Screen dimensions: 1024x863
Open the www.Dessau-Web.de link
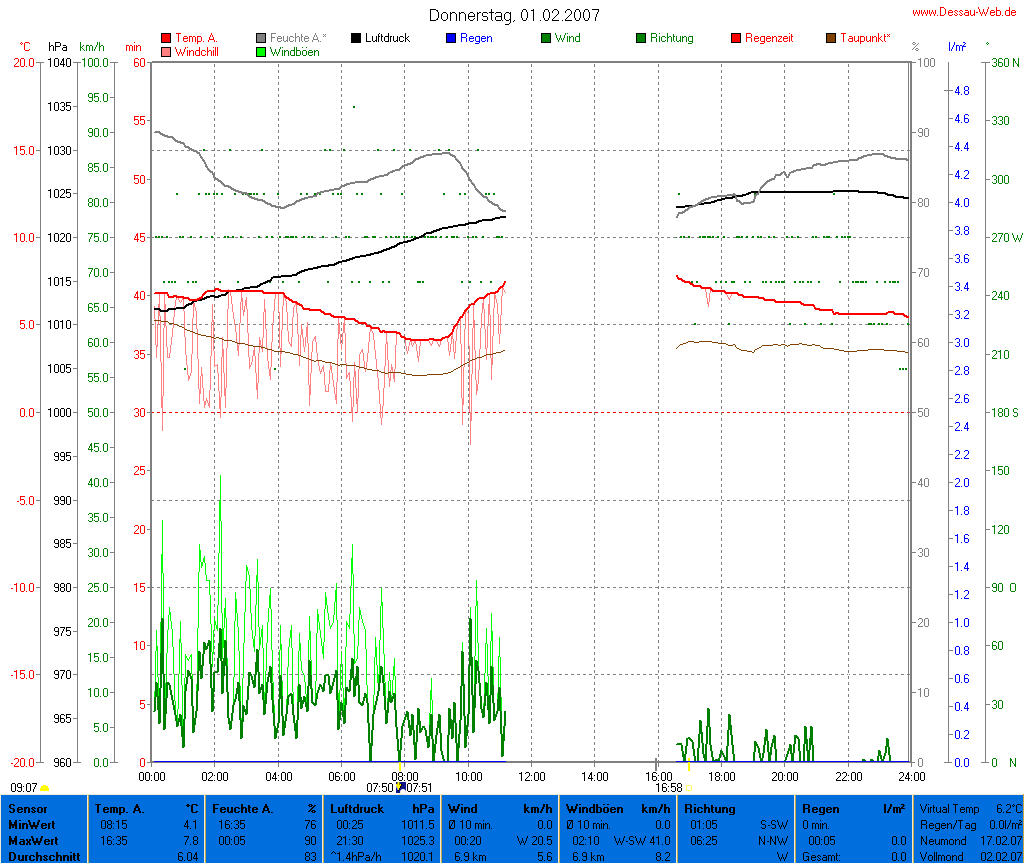[x=964, y=12]
